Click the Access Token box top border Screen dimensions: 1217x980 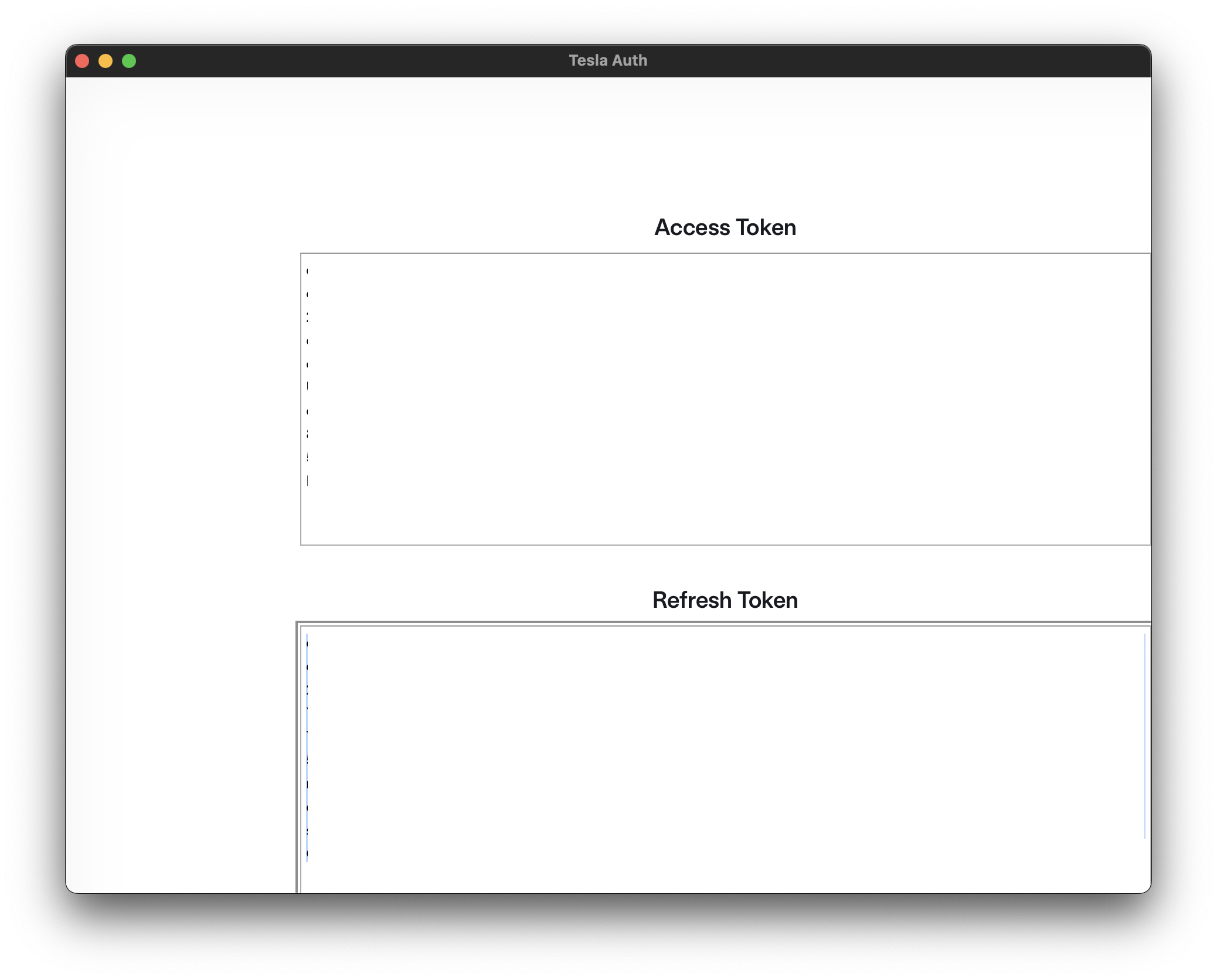click(725, 254)
